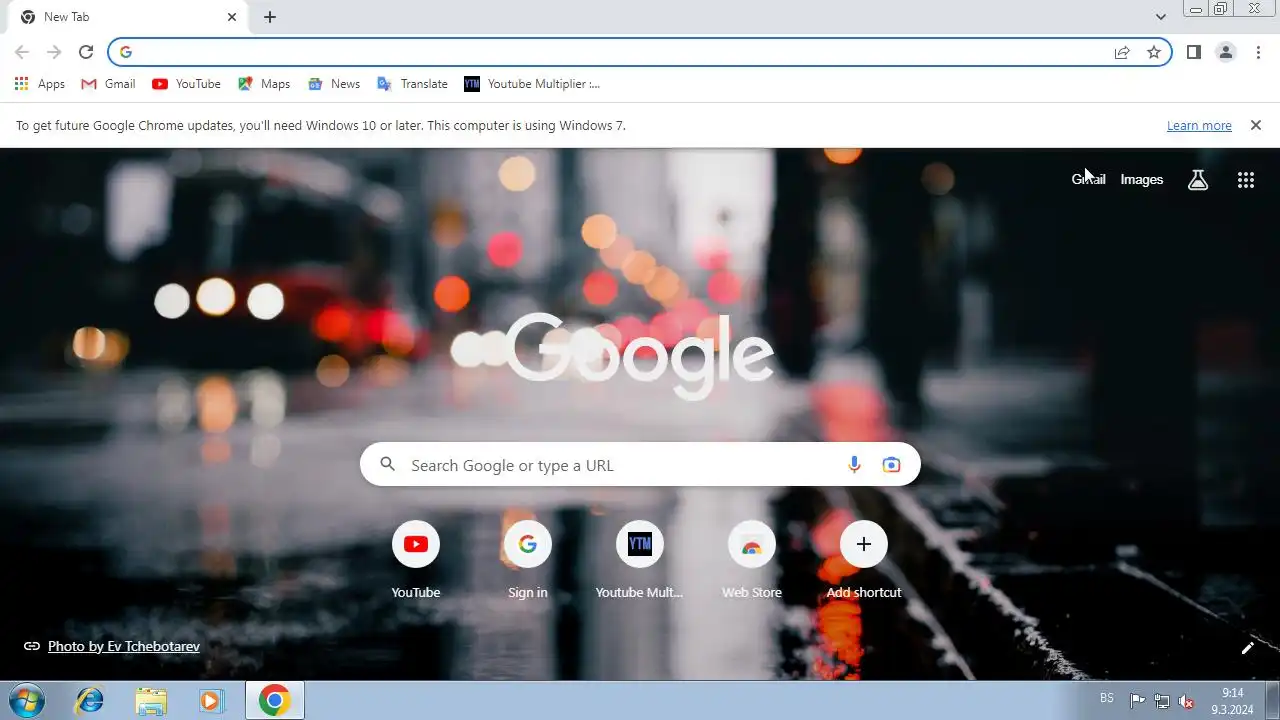Viewport: 1280px width, 720px height.
Task: Open the Web Store shortcut tile
Action: pos(752,561)
